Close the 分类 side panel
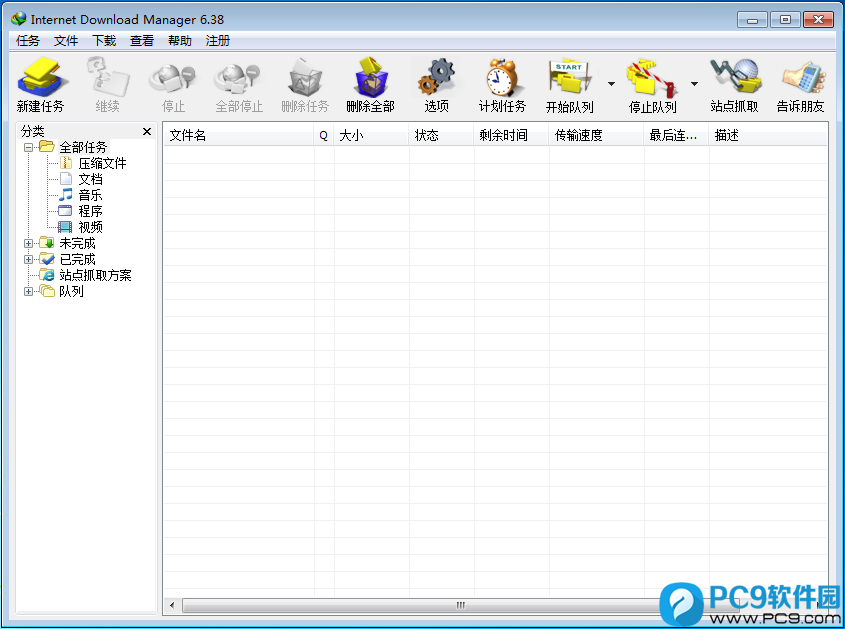 [147, 132]
